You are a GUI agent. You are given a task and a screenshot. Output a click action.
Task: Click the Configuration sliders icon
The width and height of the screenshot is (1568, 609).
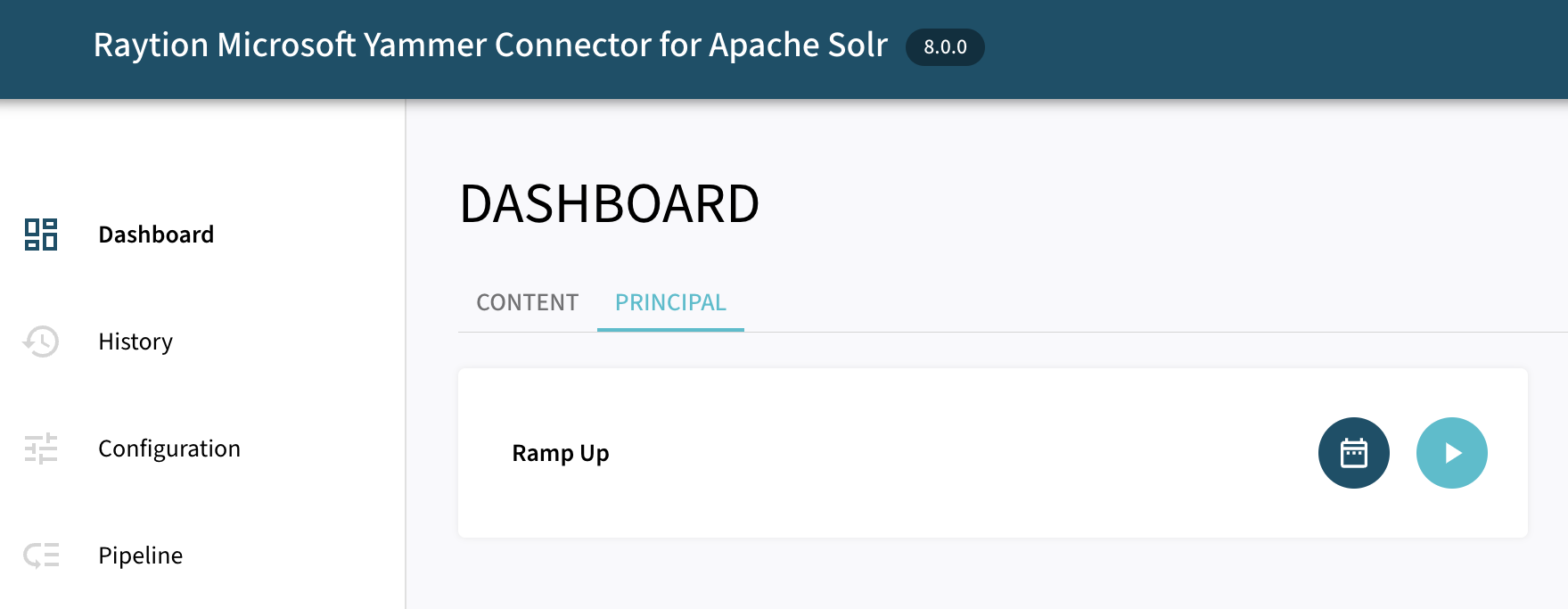[x=41, y=449]
